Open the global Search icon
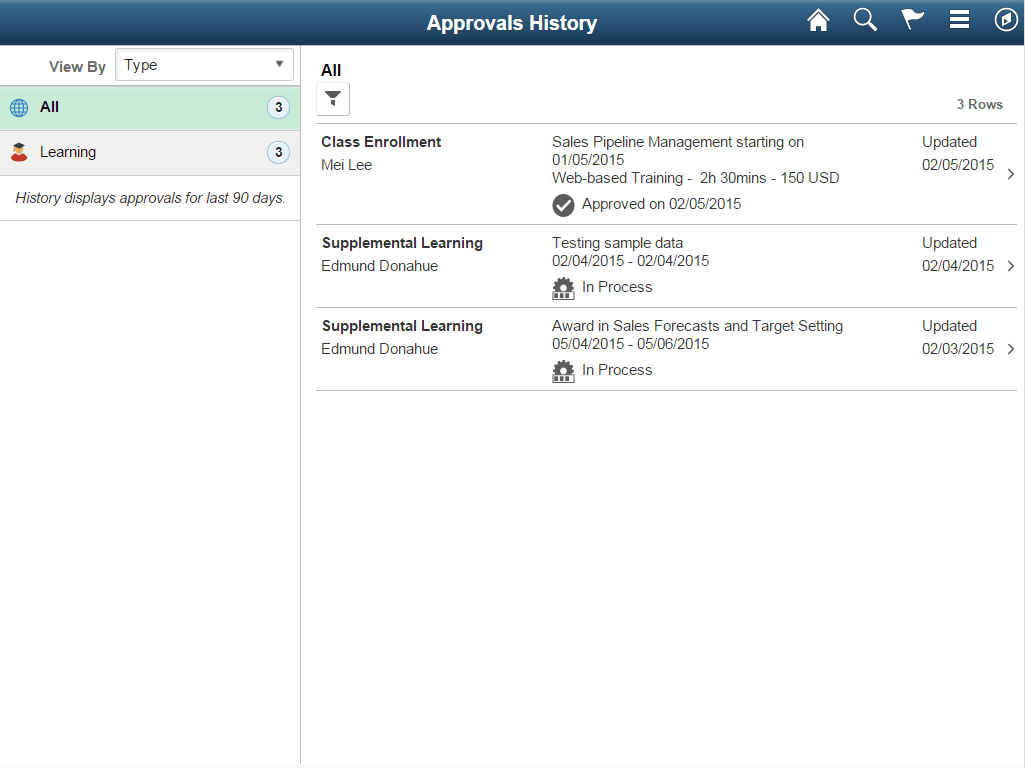 tap(864, 19)
